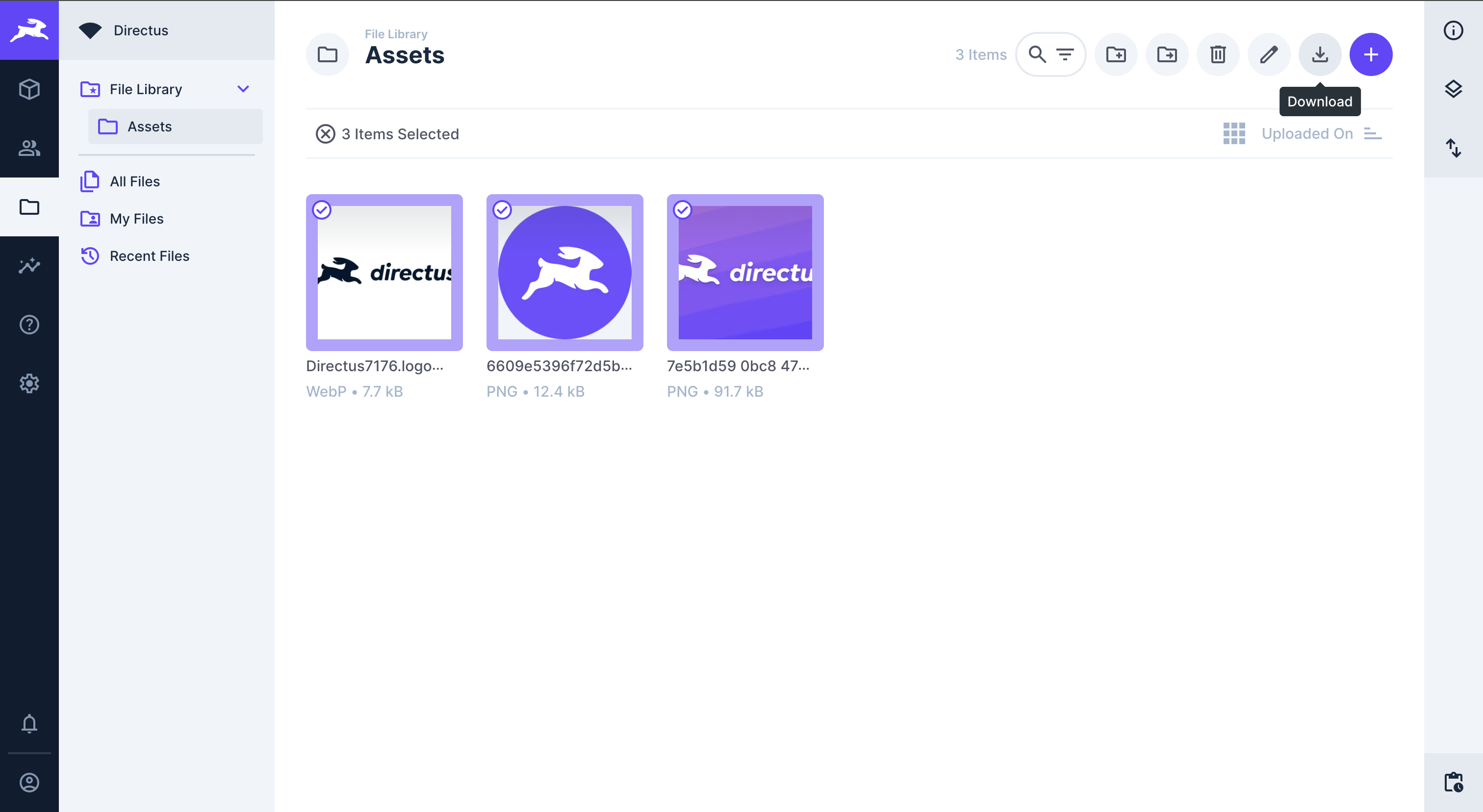Uncheck the 6609e5396 PNG file selection

point(502,210)
